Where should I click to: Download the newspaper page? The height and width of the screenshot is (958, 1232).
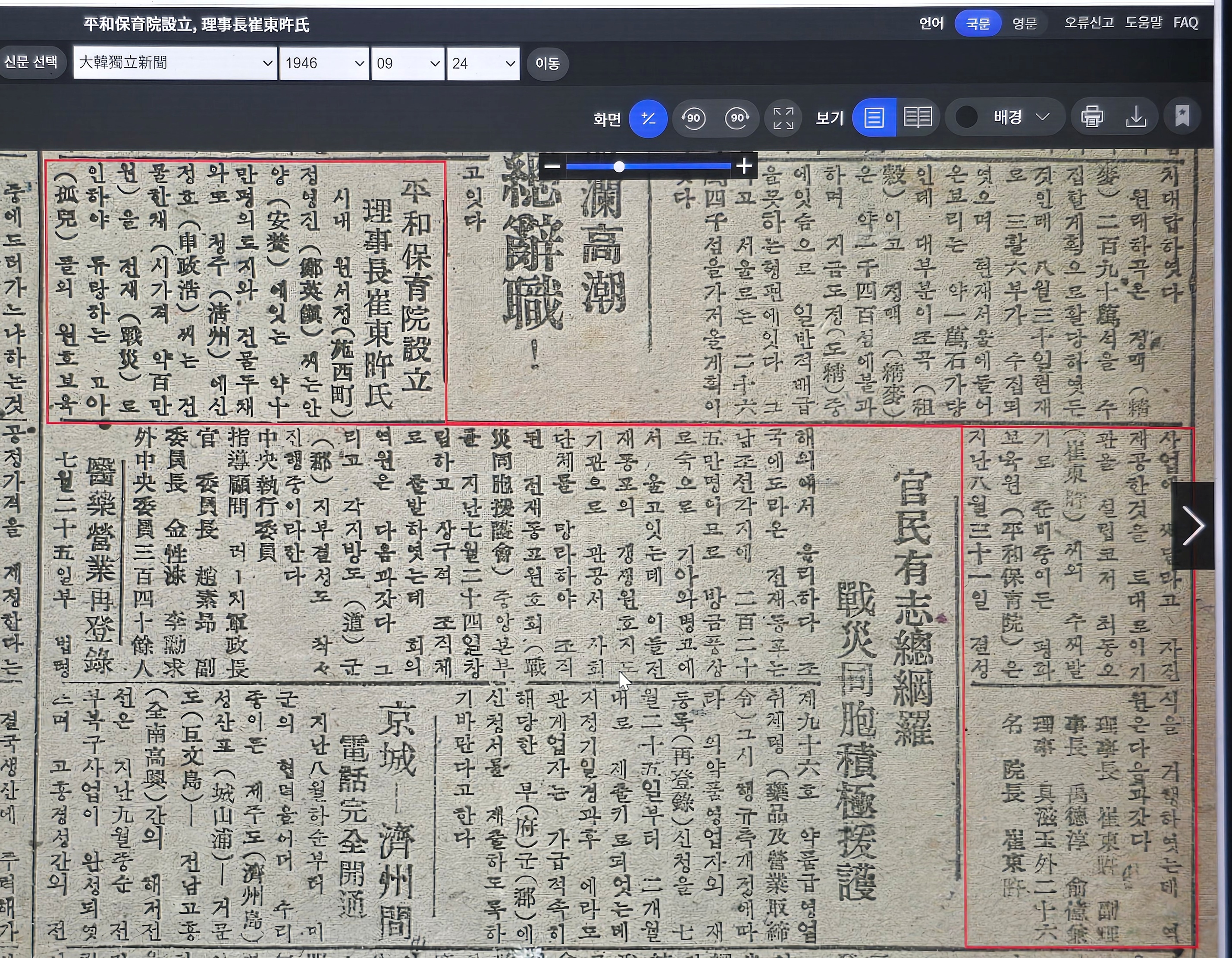point(1137,117)
